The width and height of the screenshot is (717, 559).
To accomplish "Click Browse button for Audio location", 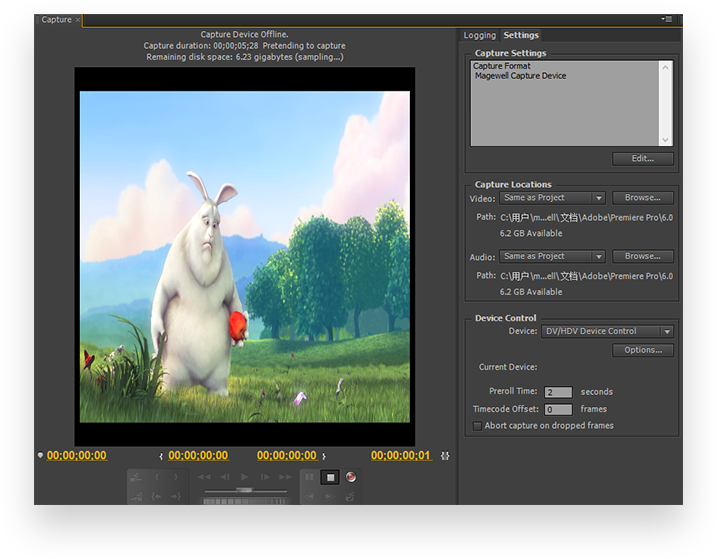I will (x=642, y=256).
